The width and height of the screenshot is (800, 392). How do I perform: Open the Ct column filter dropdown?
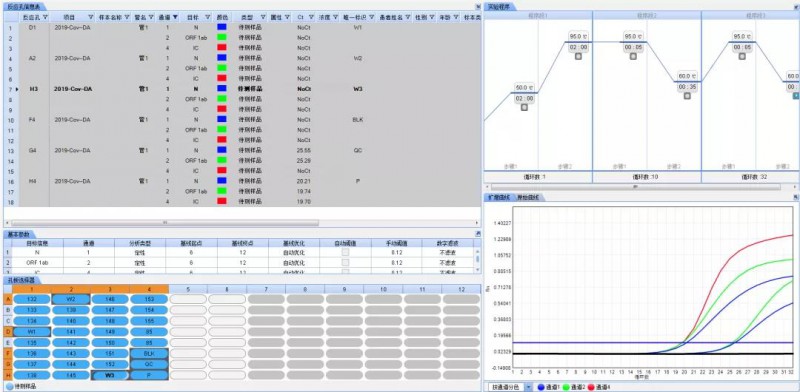pos(311,17)
